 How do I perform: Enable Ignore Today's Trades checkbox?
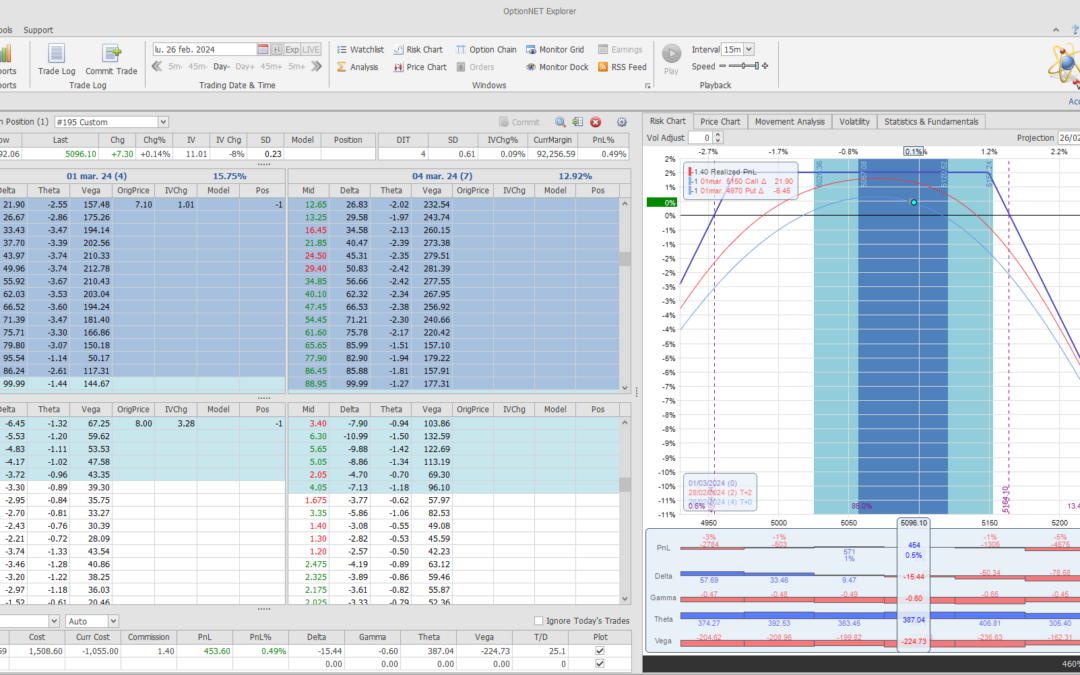point(540,621)
